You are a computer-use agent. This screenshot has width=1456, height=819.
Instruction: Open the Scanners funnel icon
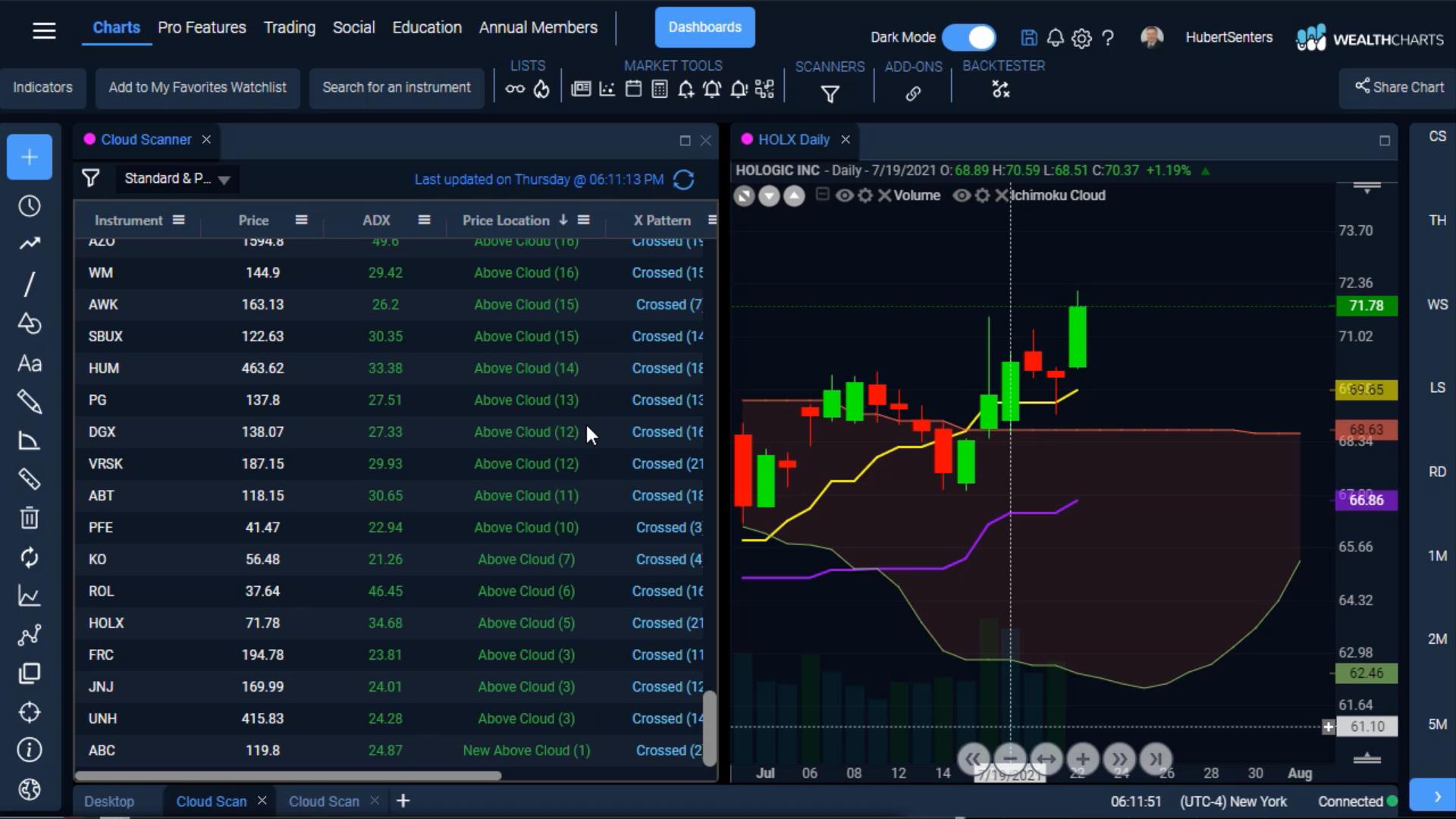(x=830, y=94)
